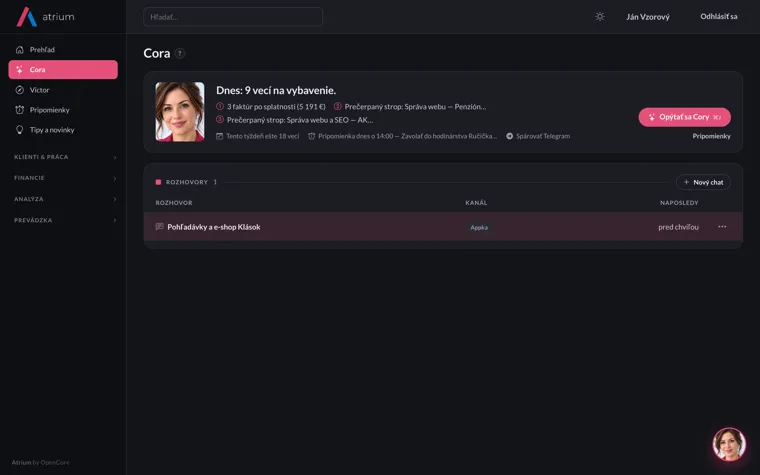Click Cora's portrait photo in summary card

[x=180, y=112]
